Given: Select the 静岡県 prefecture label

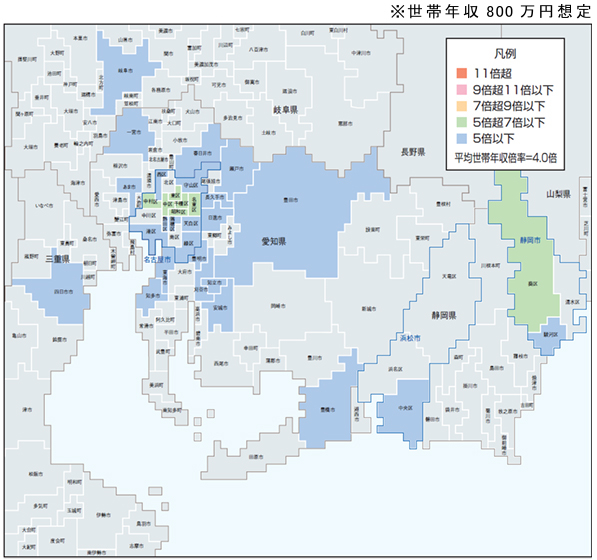Looking at the screenshot, I should (444, 315).
